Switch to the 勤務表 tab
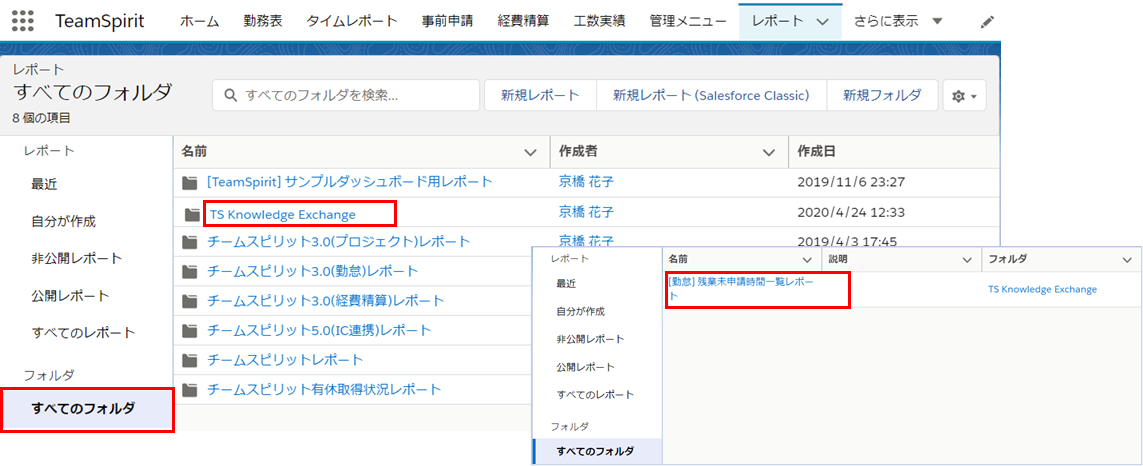1143x466 pixels. [263, 21]
